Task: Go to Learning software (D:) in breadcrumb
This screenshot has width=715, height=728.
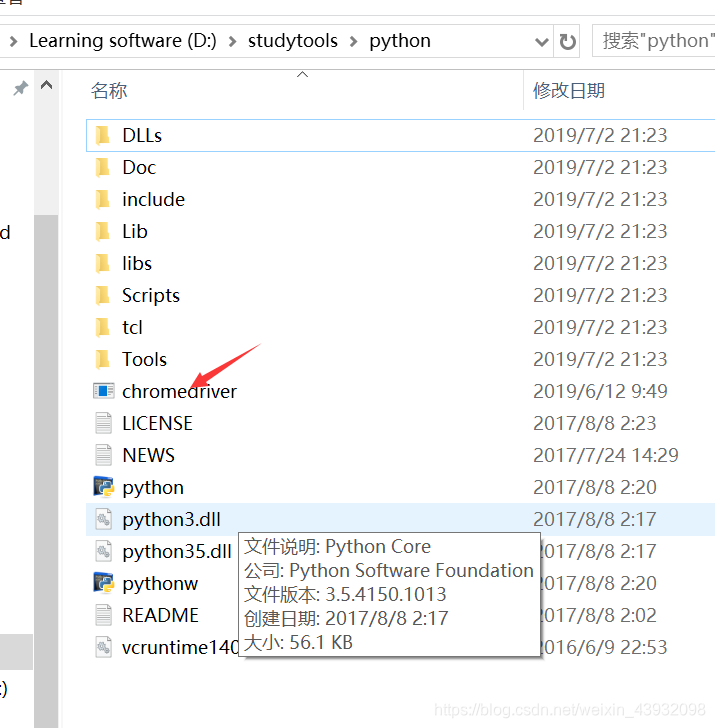Action: pyautogui.click(x=123, y=41)
